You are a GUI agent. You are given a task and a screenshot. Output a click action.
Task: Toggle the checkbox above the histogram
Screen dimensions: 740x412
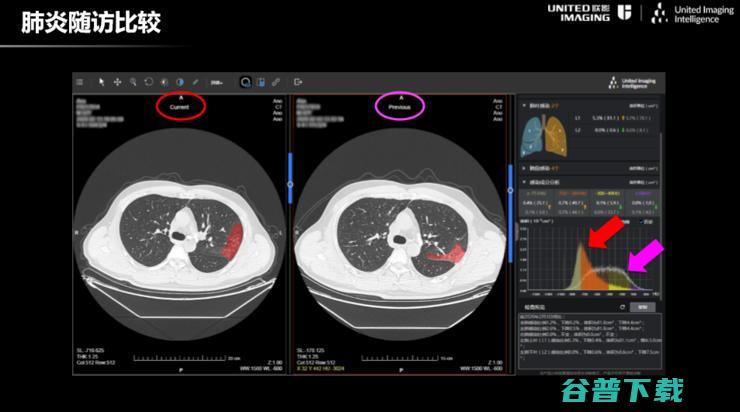641,221
